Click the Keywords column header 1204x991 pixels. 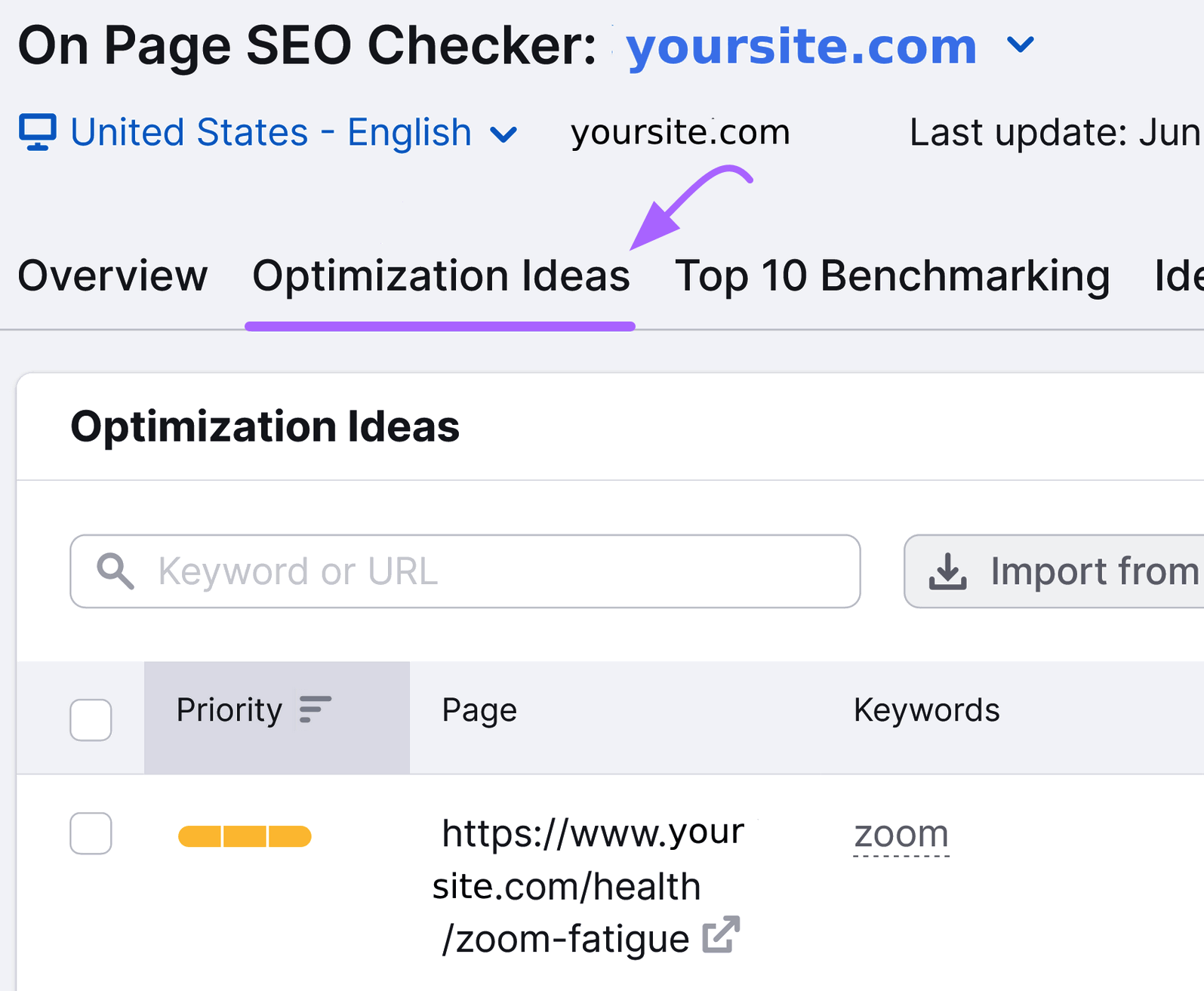click(x=926, y=709)
